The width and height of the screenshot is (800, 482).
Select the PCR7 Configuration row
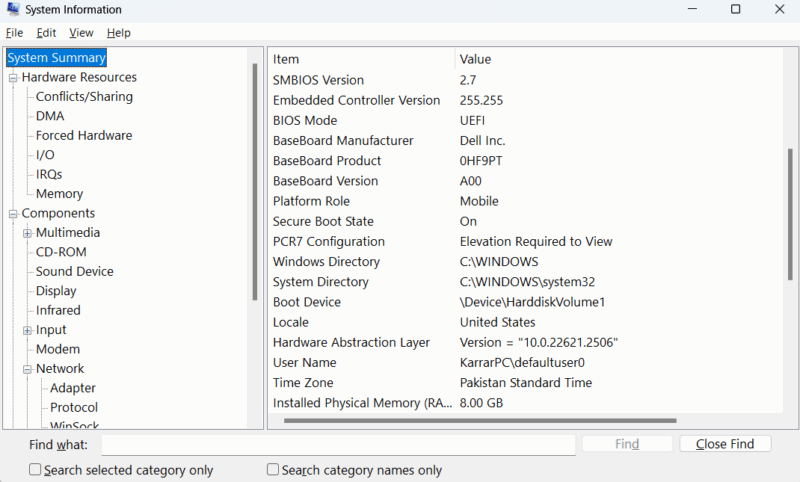click(526, 241)
